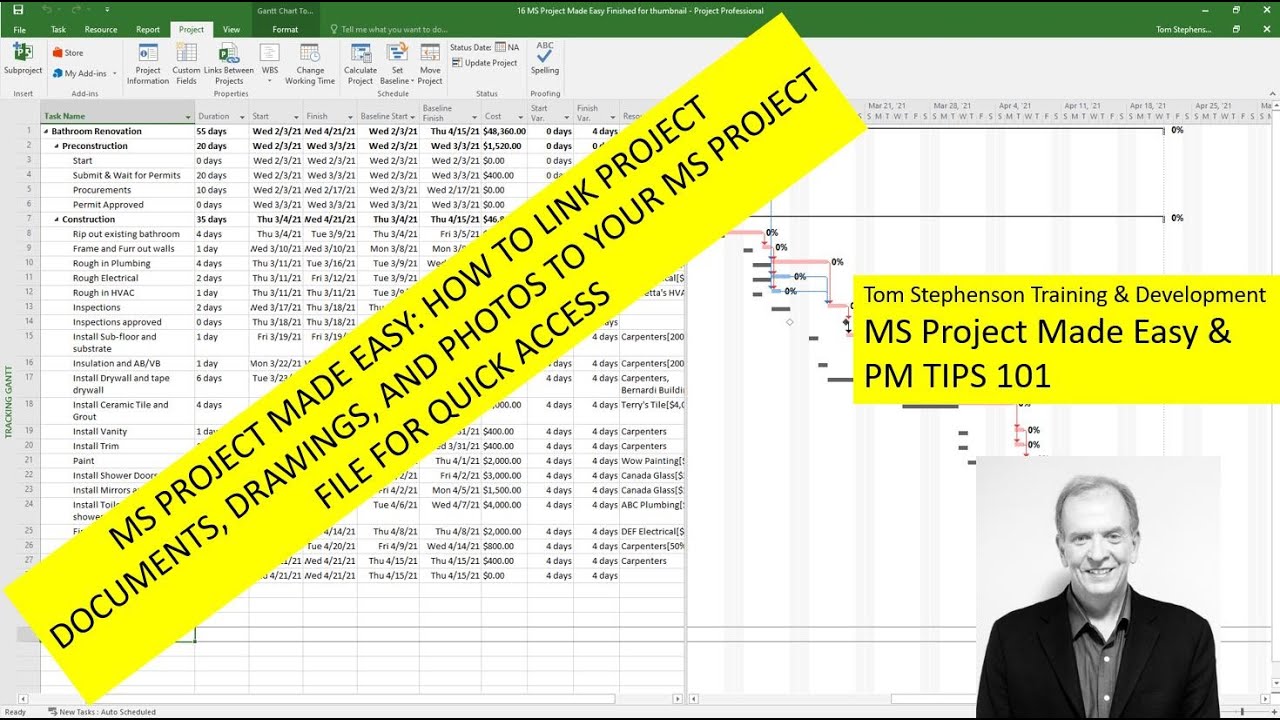Open Finish column filter dropdown

tap(349, 117)
